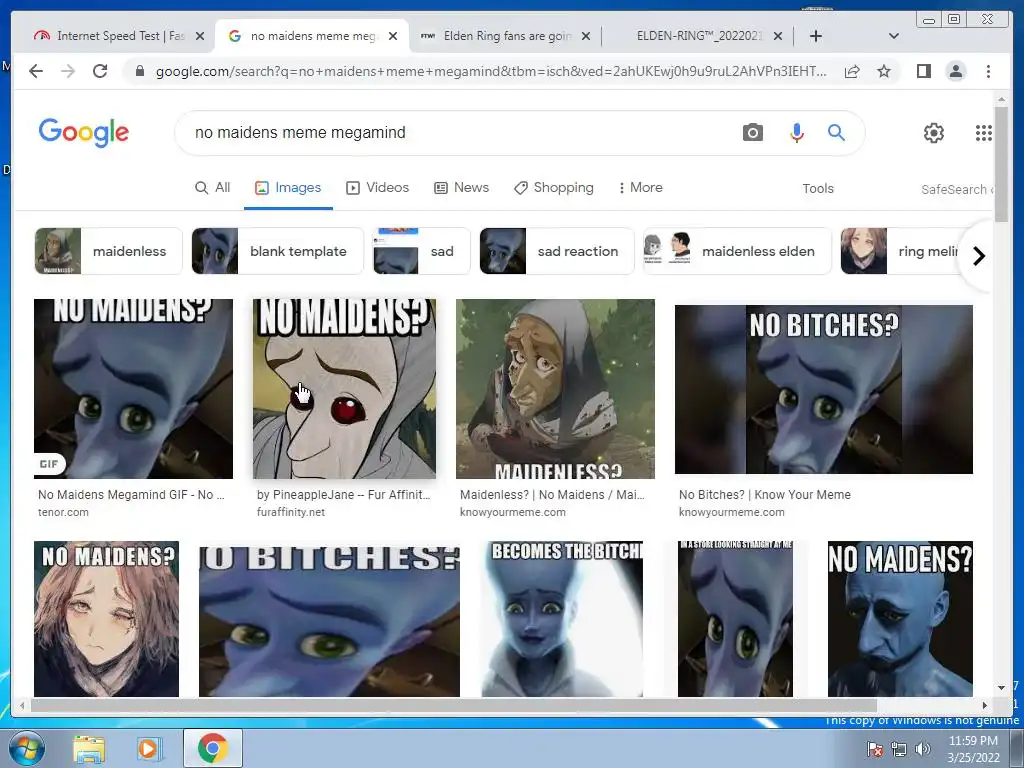1024x768 pixels.
Task: Select the Images search tab
Action: click(x=288, y=188)
